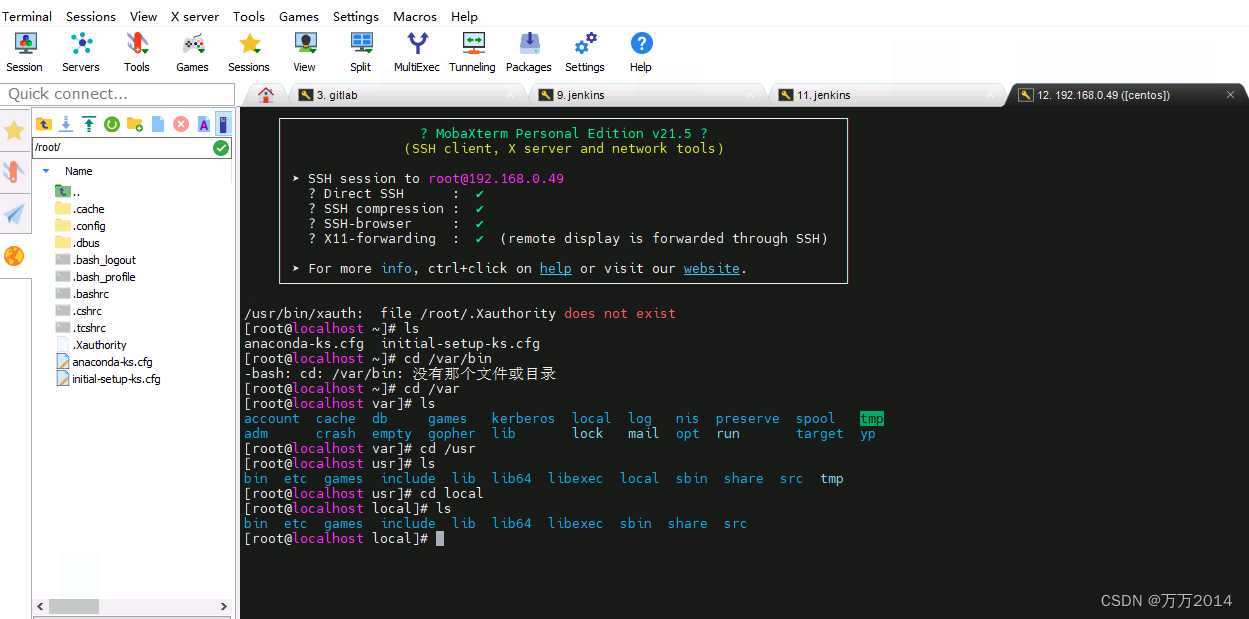Select the .bash_logout file
The width and height of the screenshot is (1249, 619).
click(96, 260)
